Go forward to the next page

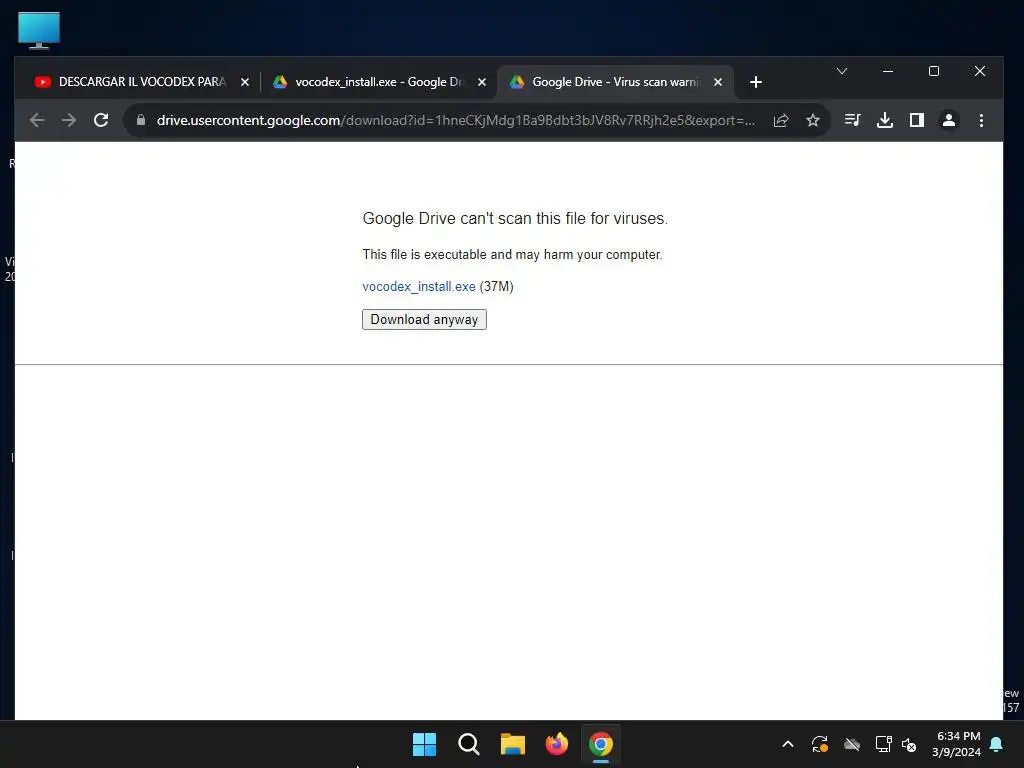69,120
